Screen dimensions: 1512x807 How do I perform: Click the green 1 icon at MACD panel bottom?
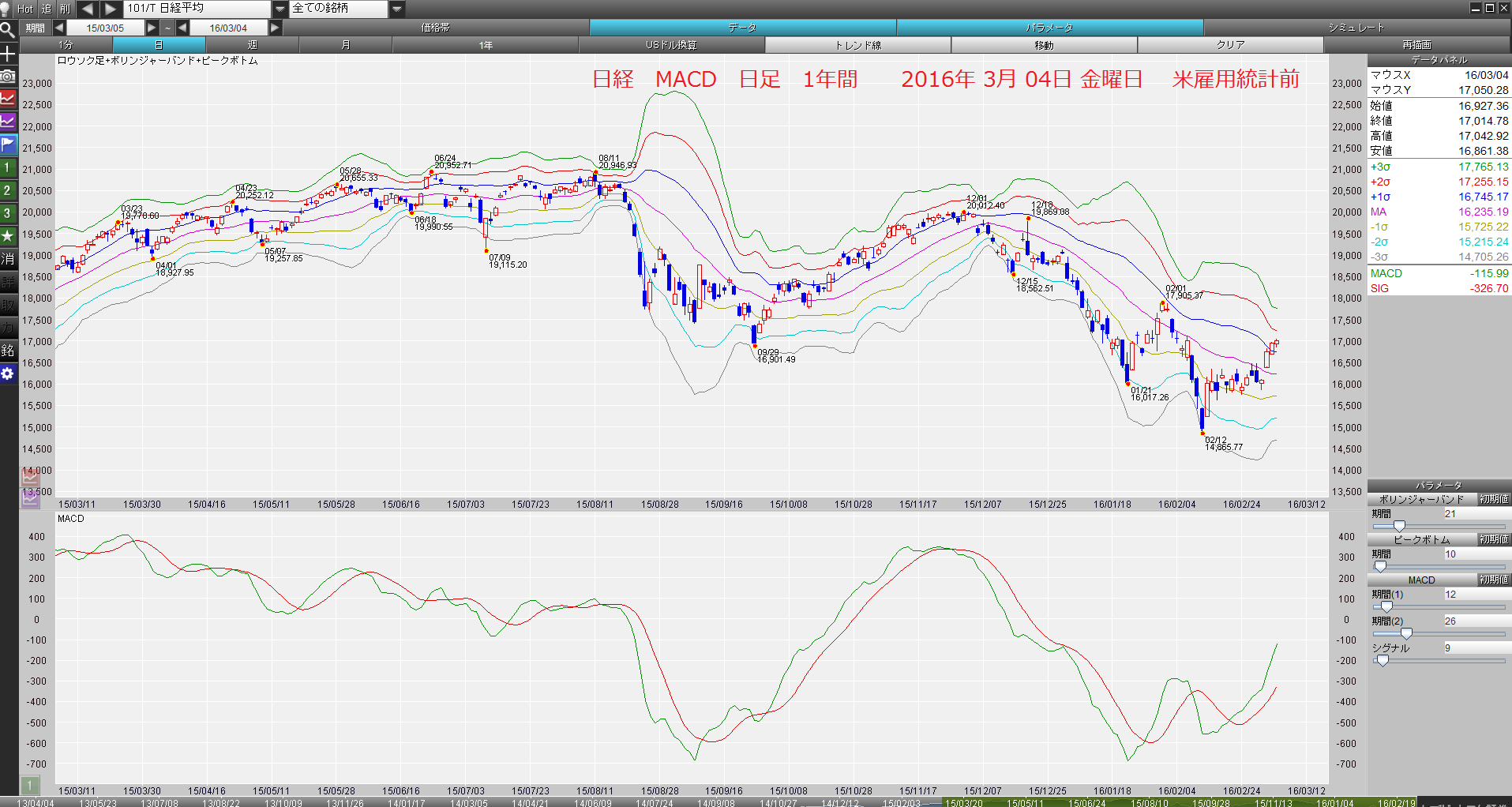(29, 785)
